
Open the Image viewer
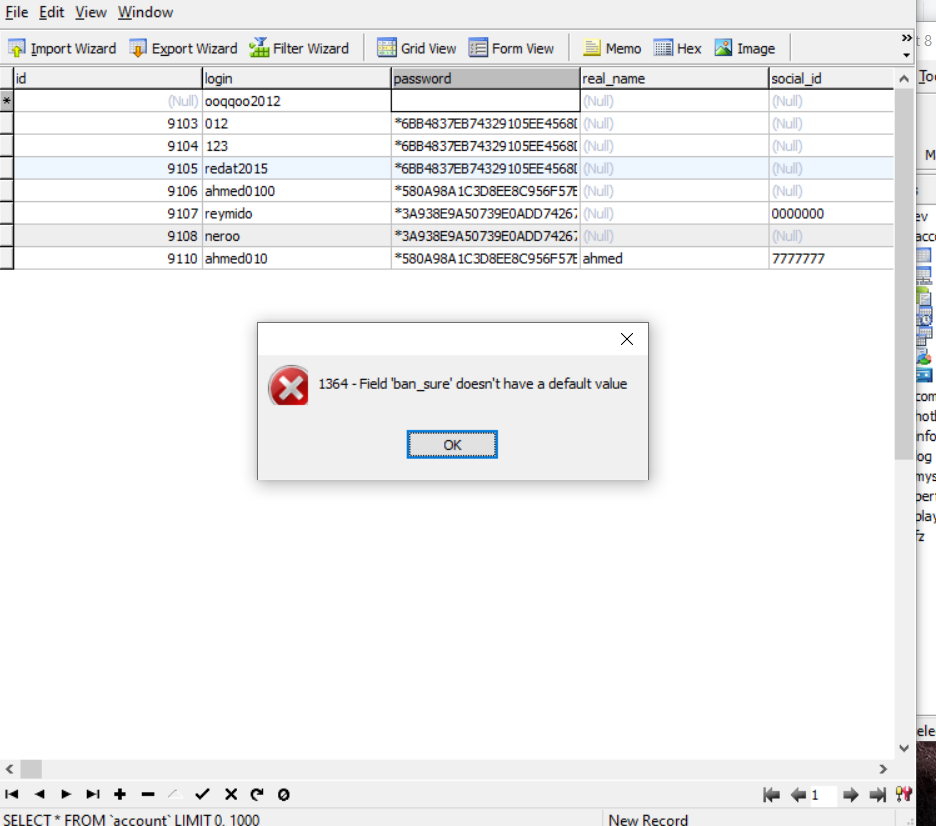(x=745, y=48)
